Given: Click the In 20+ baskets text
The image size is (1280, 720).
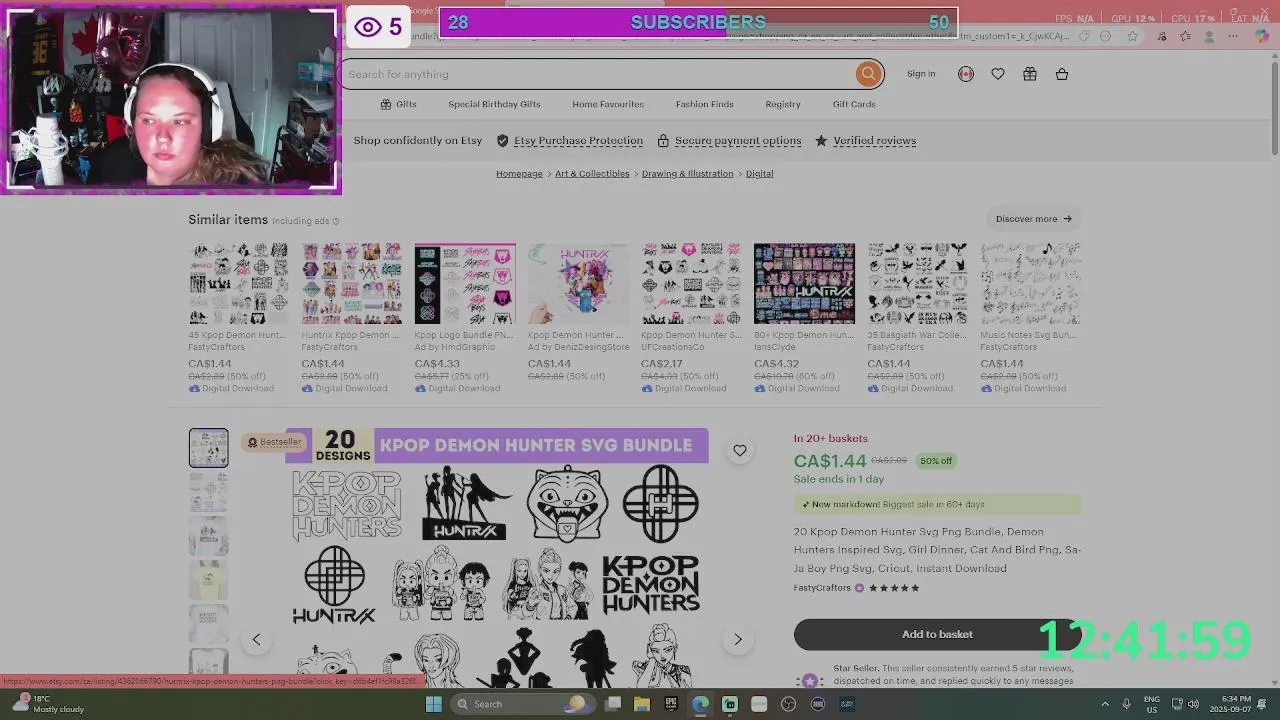Looking at the screenshot, I should [830, 438].
